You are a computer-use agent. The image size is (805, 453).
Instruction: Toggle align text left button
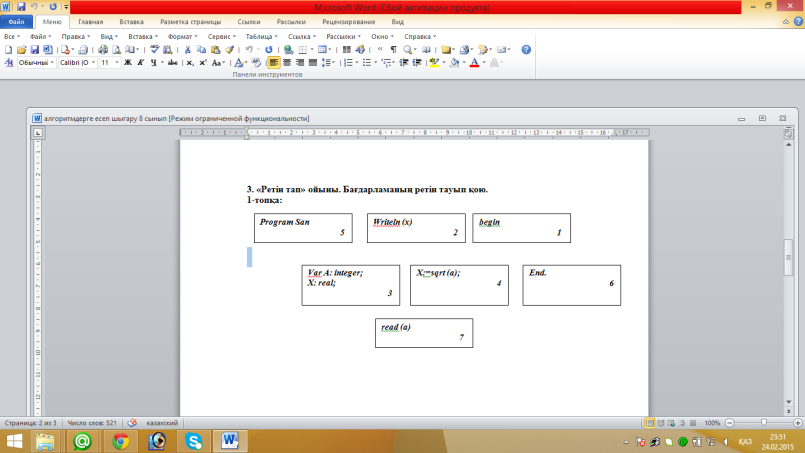click(274, 63)
